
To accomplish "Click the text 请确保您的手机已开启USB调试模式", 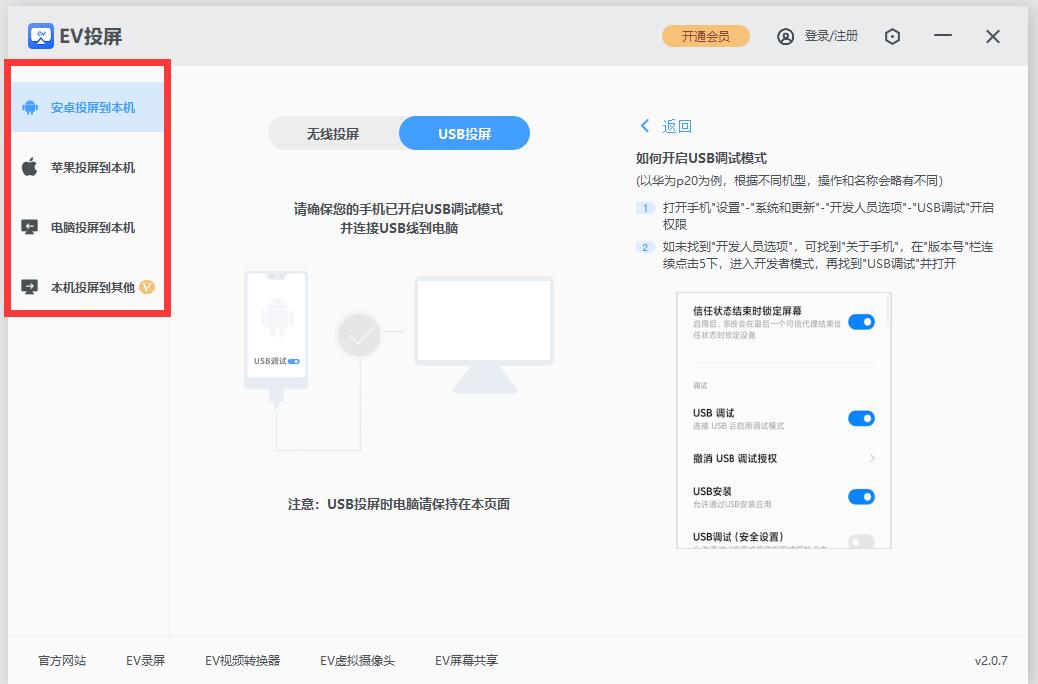I will click(x=399, y=209).
